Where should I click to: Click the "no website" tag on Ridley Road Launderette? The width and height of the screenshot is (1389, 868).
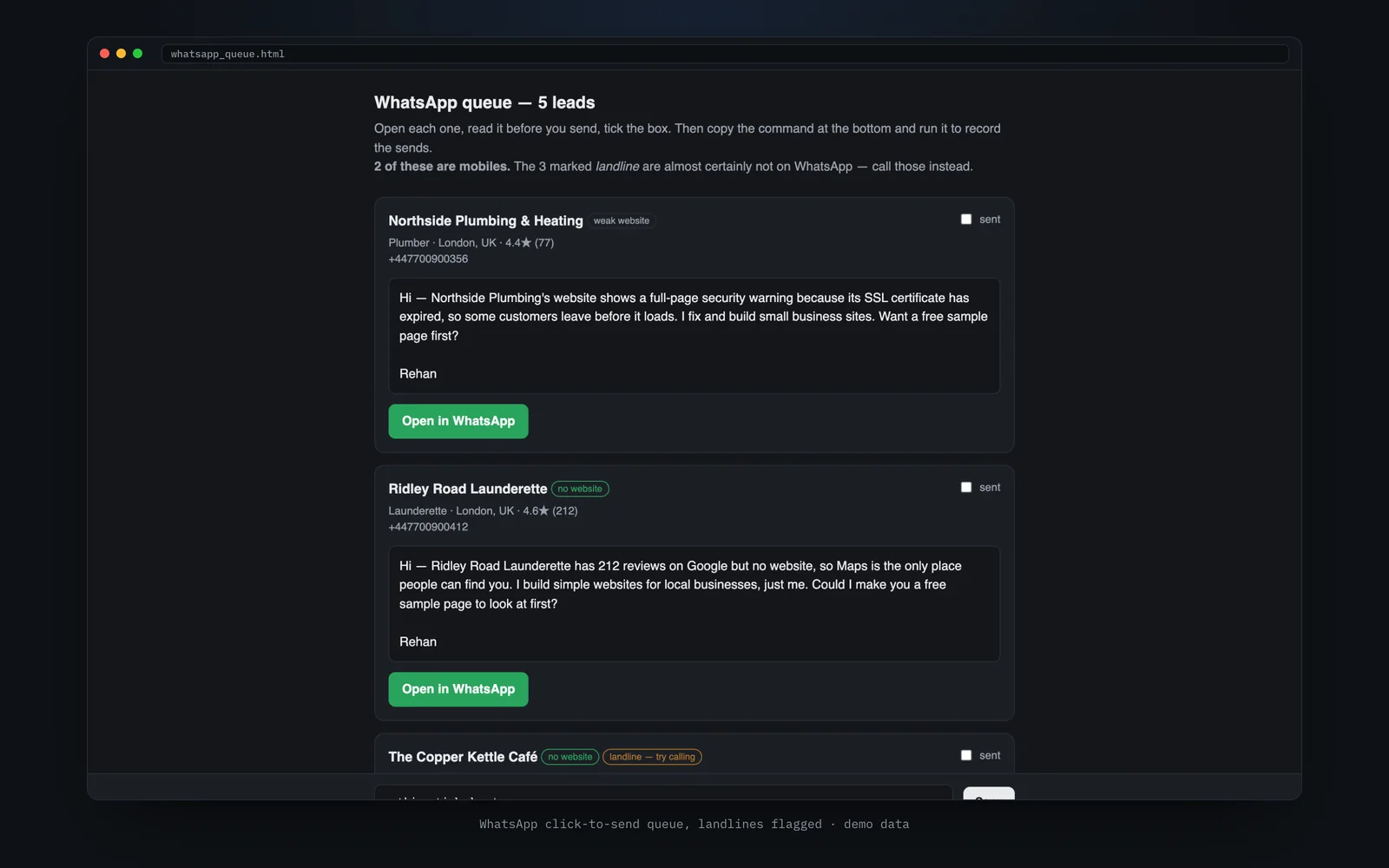(580, 489)
